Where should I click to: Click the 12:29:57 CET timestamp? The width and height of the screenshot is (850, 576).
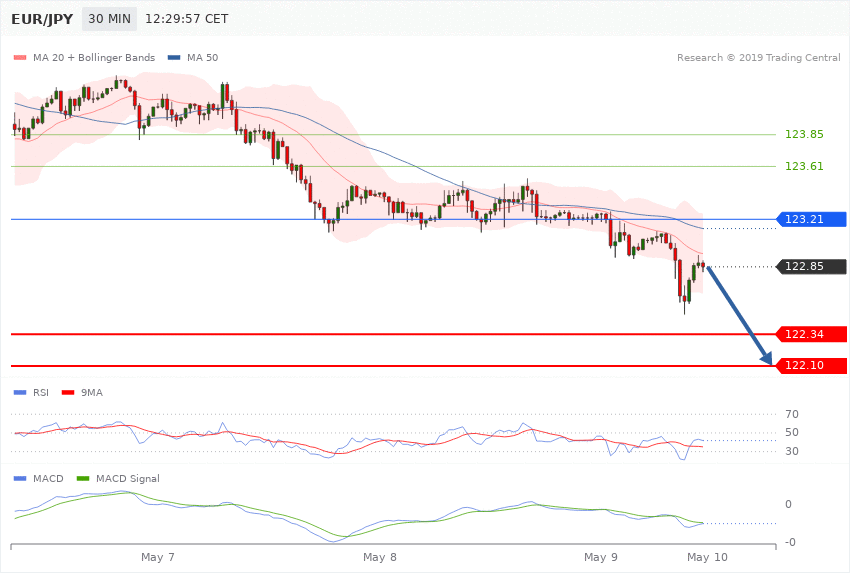(186, 19)
